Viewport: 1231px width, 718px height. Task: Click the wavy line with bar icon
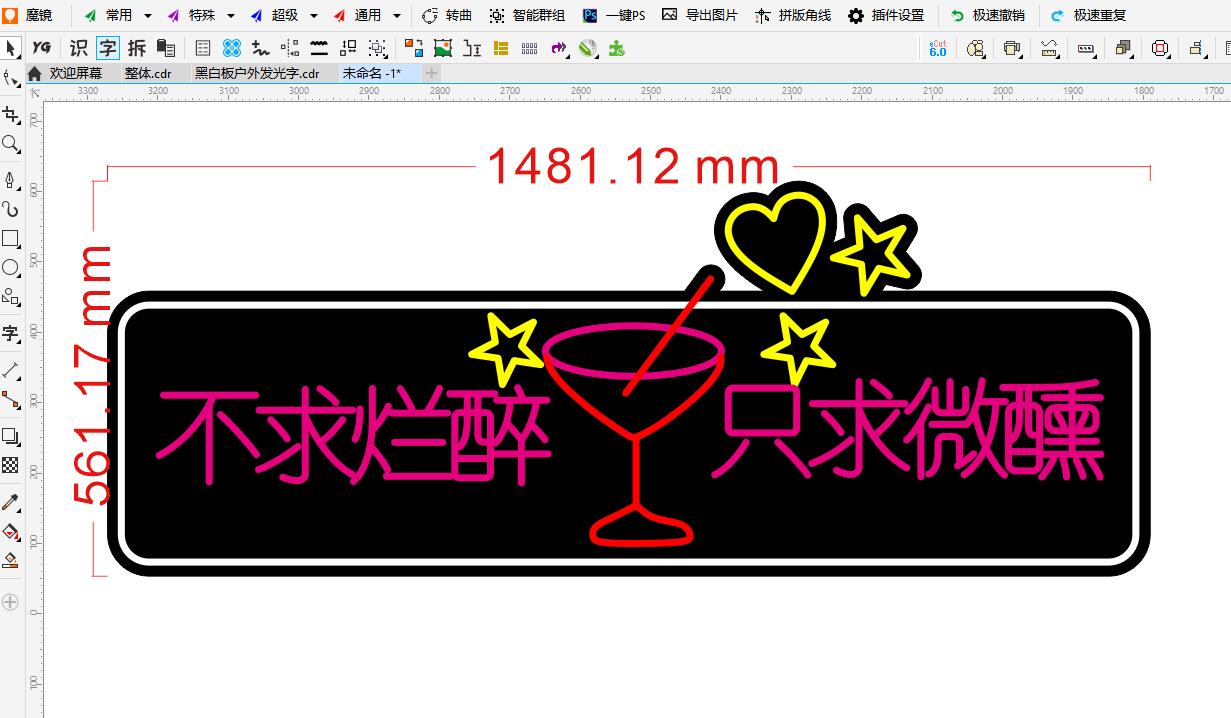point(319,47)
